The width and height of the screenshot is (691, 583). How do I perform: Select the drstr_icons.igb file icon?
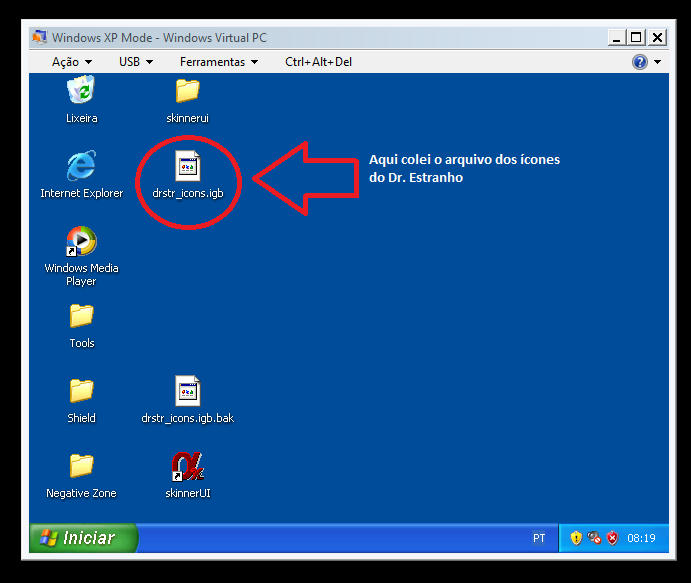point(188,166)
